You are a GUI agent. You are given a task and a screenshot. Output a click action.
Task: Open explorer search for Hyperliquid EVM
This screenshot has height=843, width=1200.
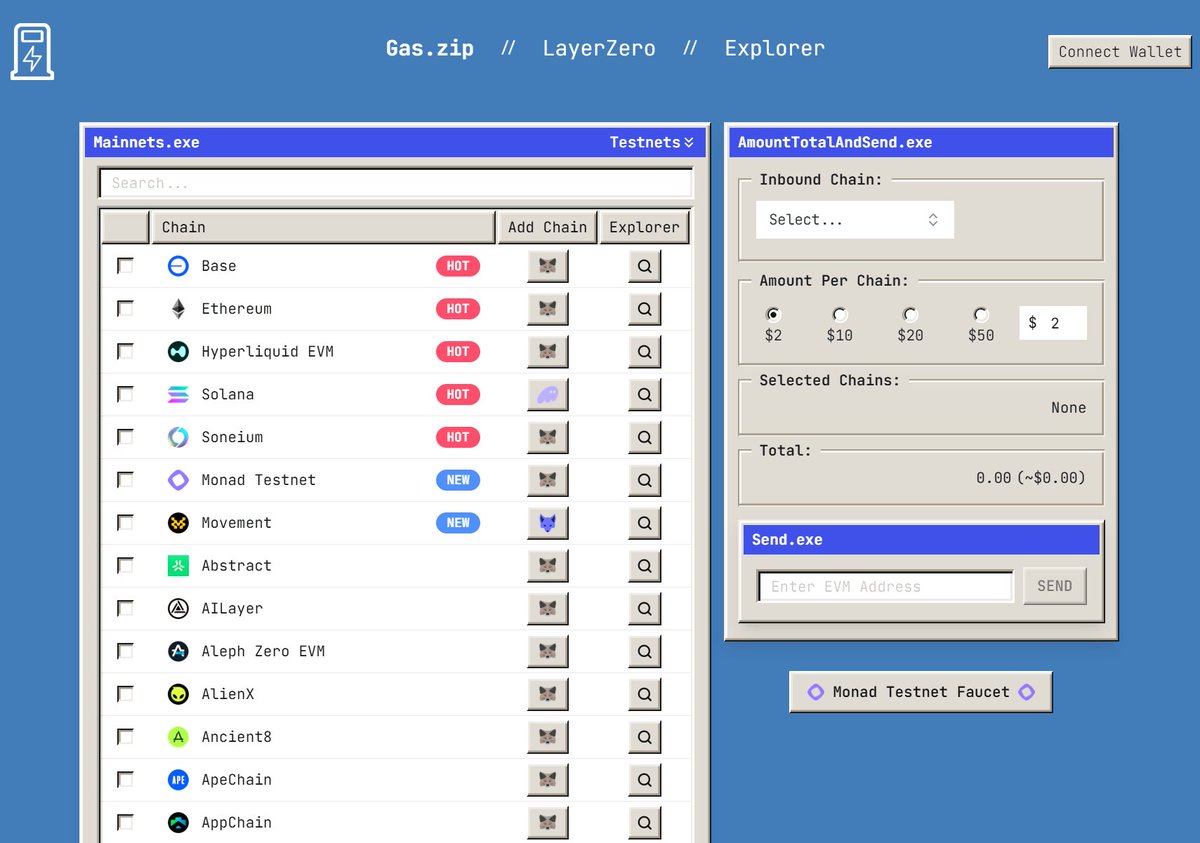pos(645,352)
